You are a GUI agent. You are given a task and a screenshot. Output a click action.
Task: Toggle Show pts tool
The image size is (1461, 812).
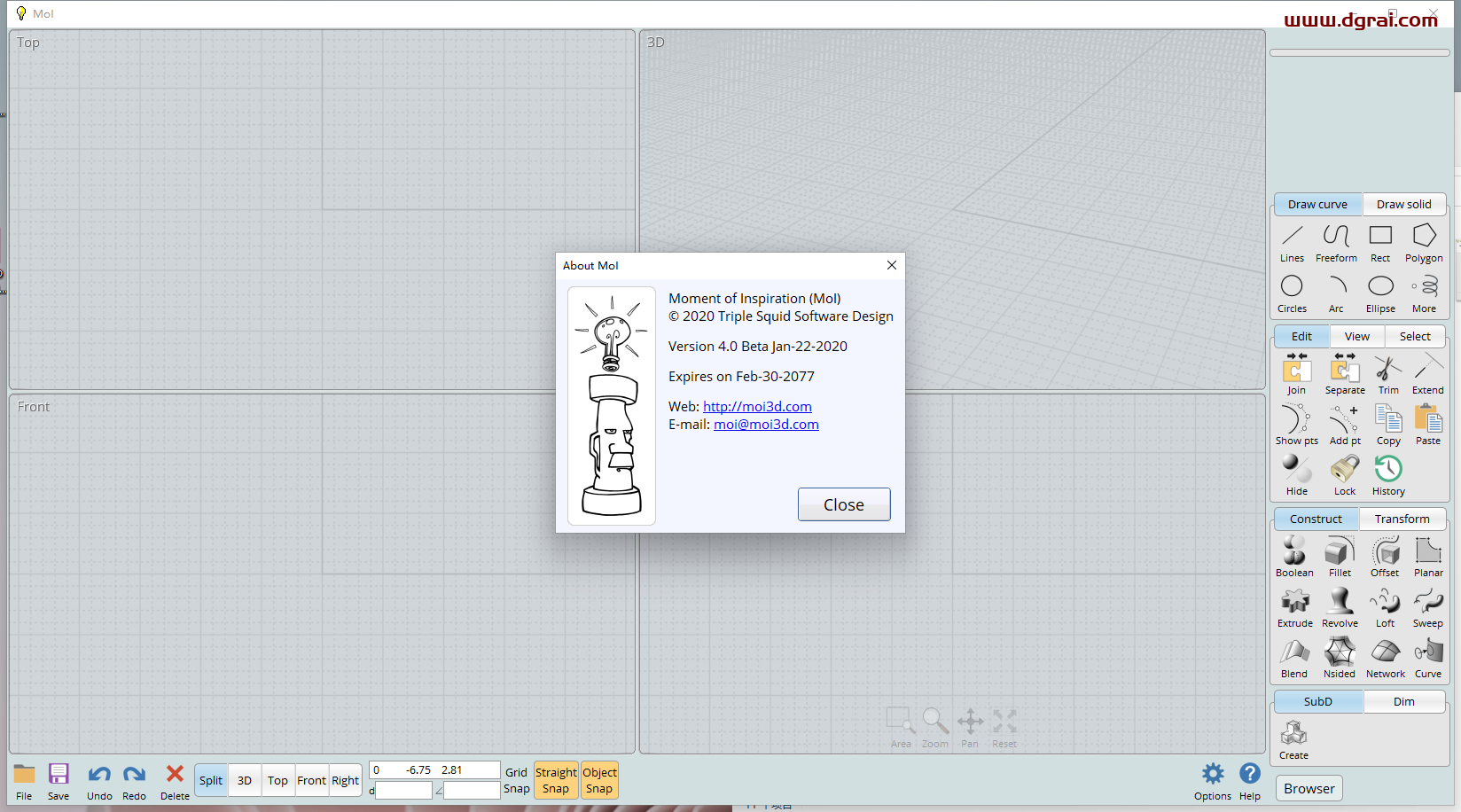coord(1296,425)
